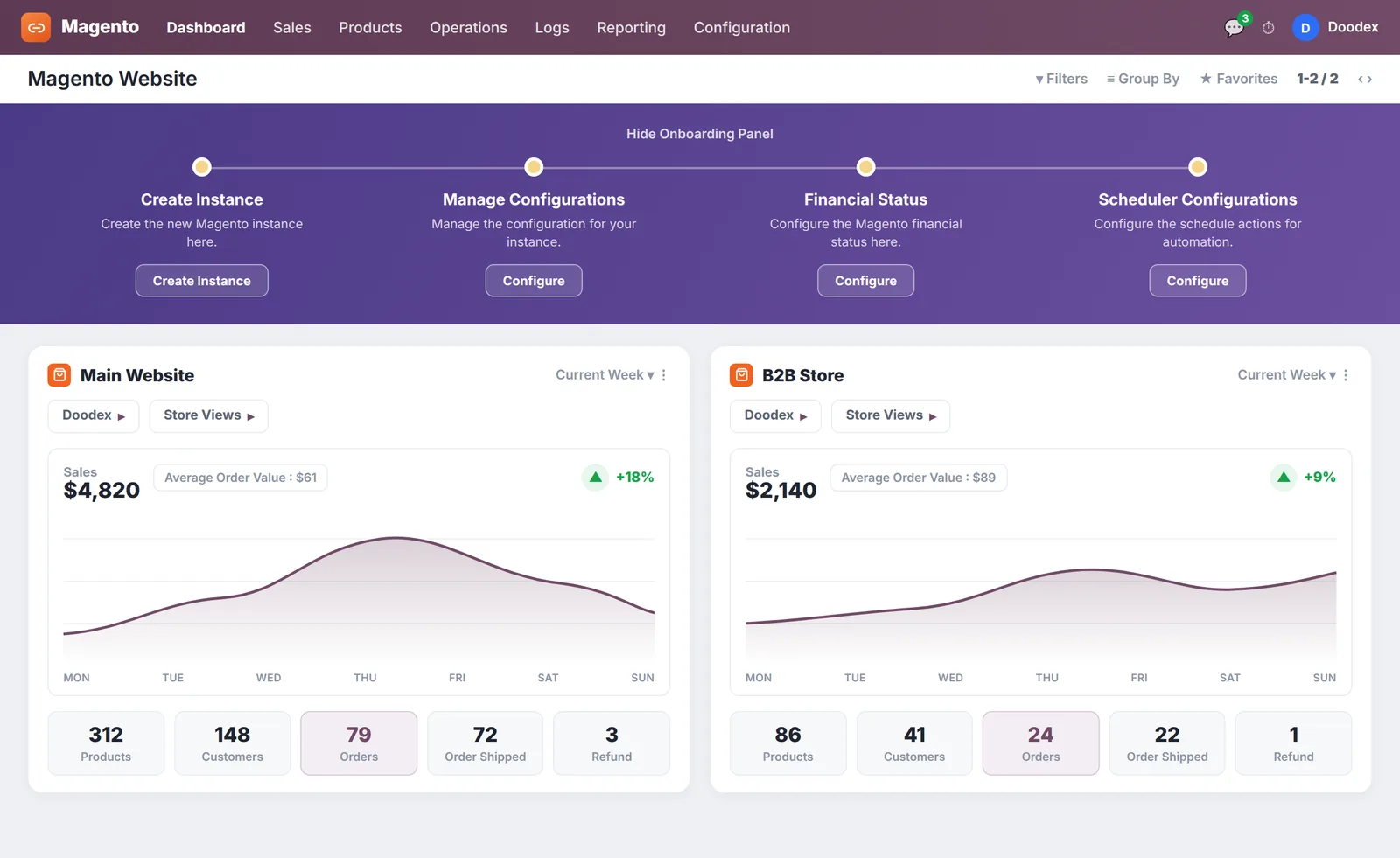Expand Doodex in B2B Store card
Image resolution: width=1400 pixels, height=858 pixels.
point(775,415)
